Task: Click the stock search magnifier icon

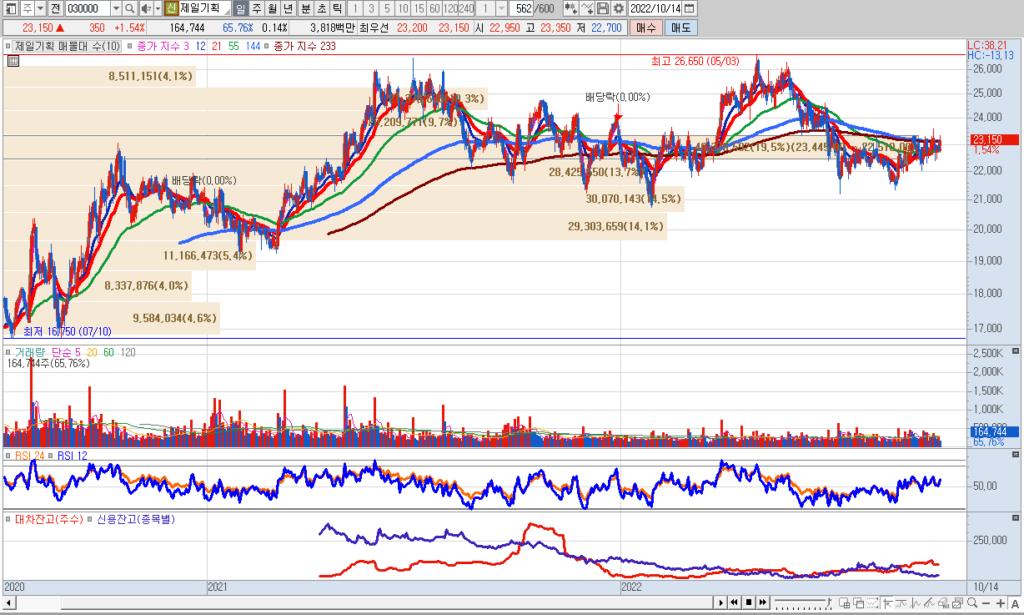Action: [x=130, y=8]
